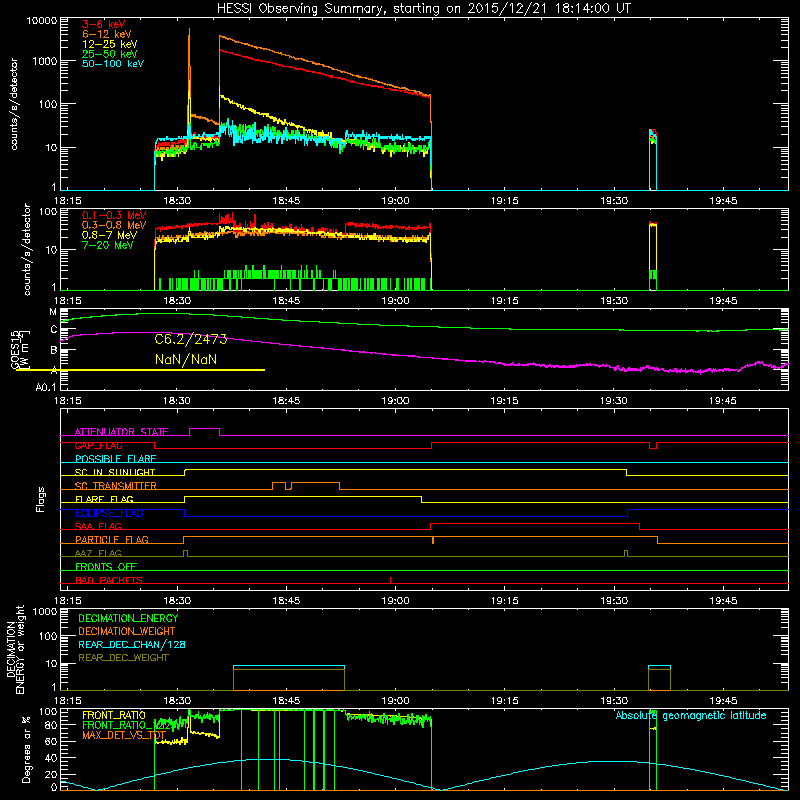Viewport: 800px width, 800px height.
Task: Click the 0.8-7 MeV legend entry
Action: pos(109,235)
